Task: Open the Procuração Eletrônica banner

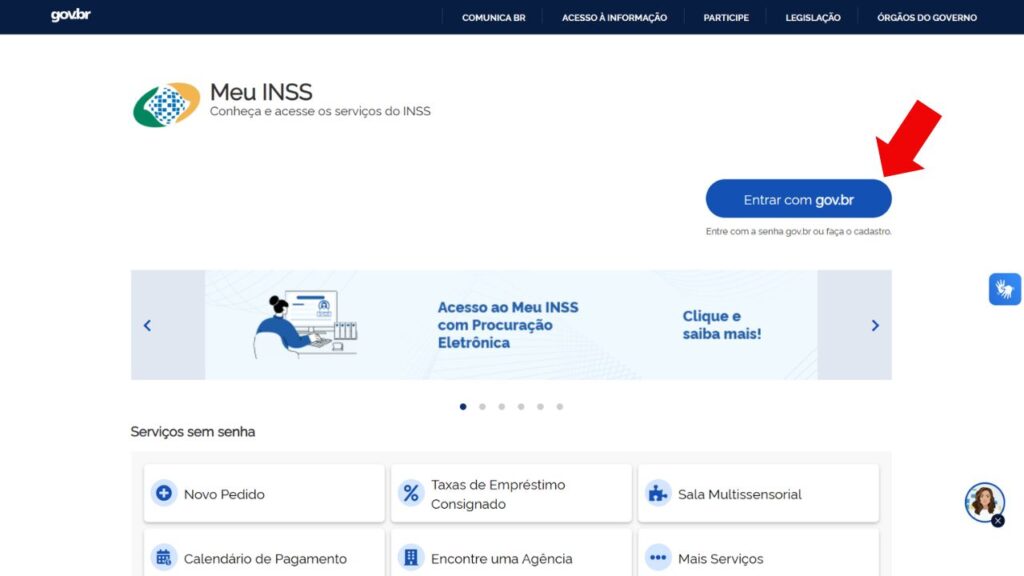Action: (510, 325)
